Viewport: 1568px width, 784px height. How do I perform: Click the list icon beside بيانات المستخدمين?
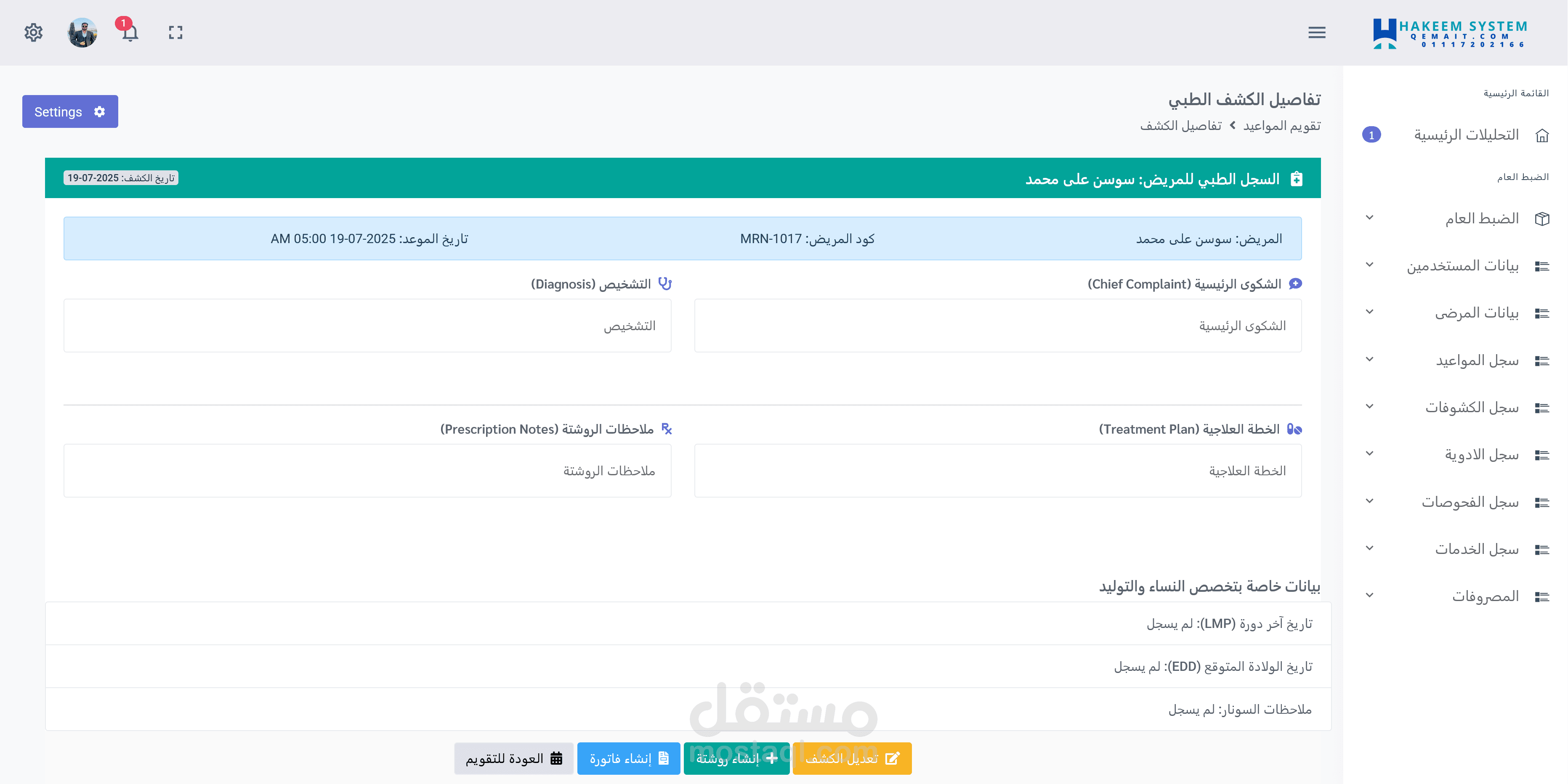click(x=1542, y=266)
